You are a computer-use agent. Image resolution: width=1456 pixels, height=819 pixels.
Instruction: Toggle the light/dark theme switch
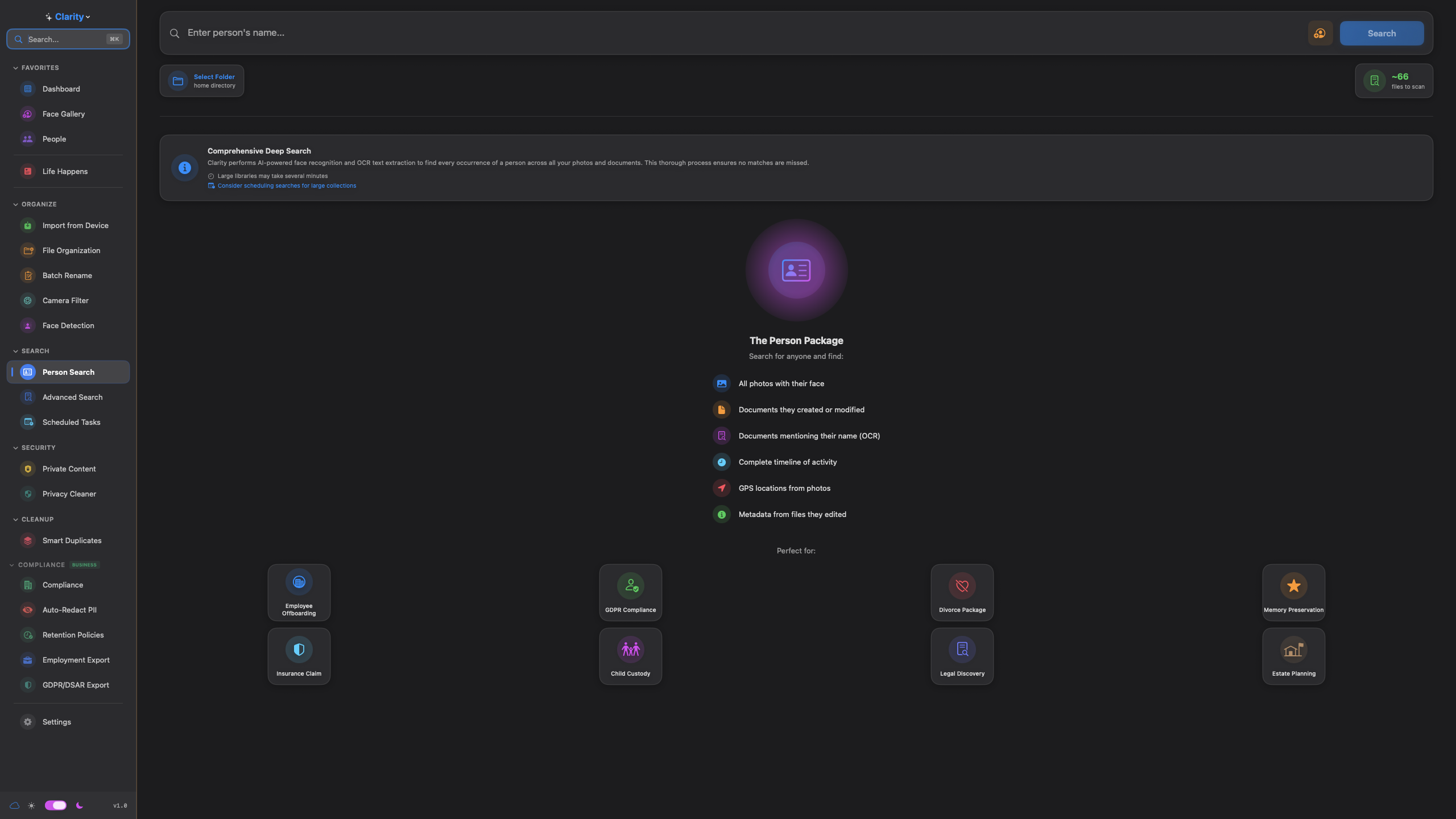(x=56, y=805)
